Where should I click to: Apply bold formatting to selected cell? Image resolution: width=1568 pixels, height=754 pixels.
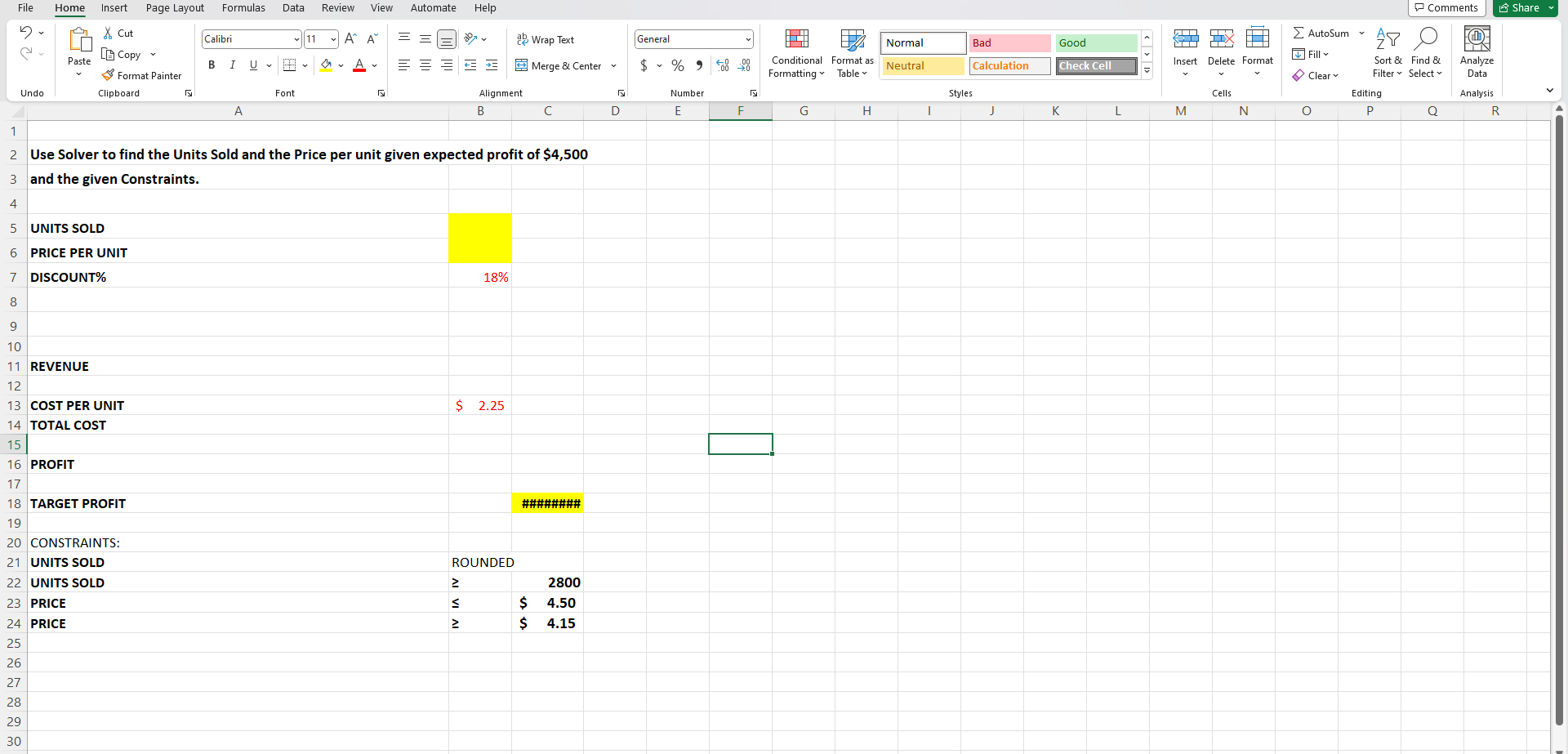pyautogui.click(x=212, y=65)
